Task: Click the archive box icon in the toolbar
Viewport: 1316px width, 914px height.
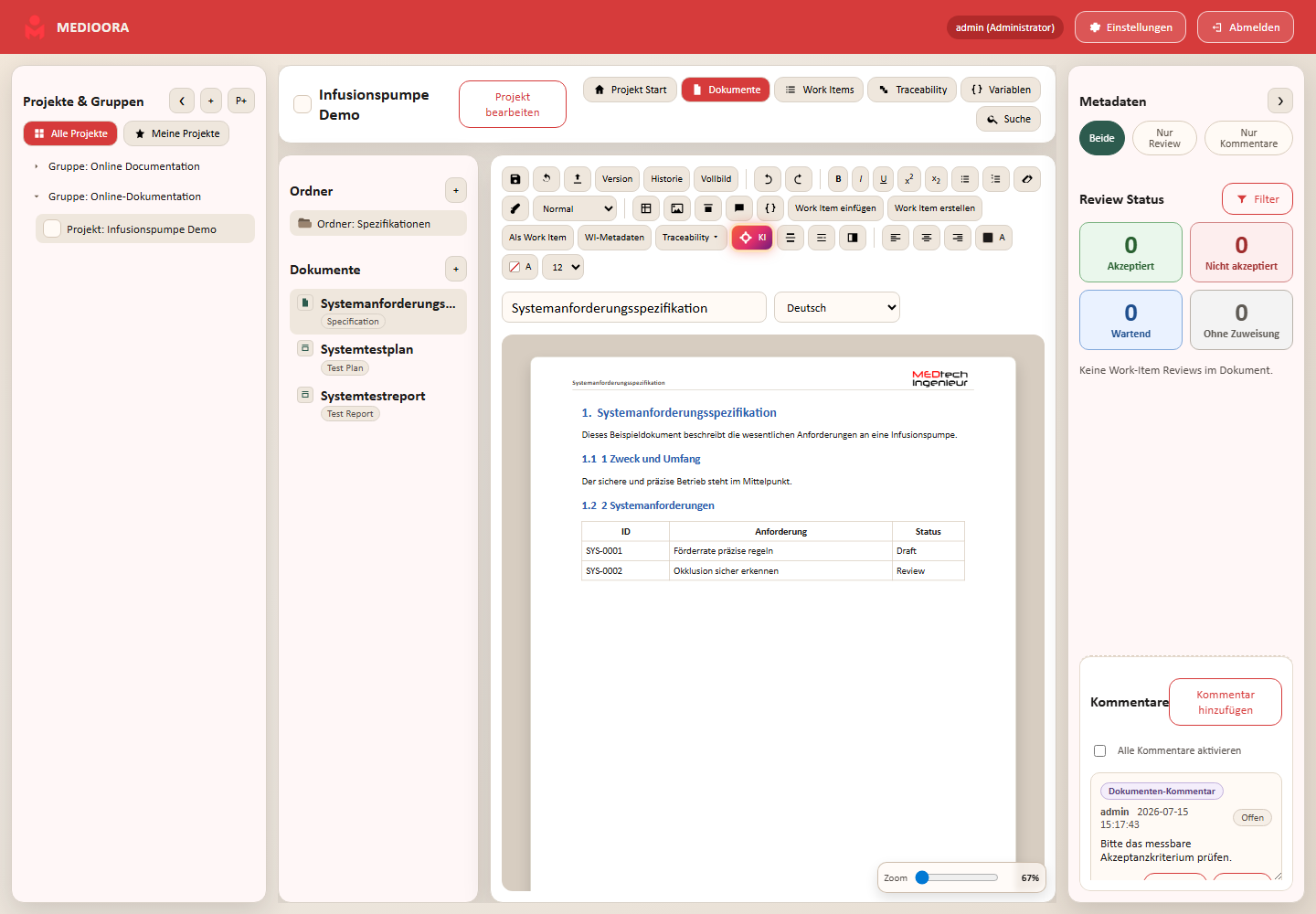Action: [708, 208]
